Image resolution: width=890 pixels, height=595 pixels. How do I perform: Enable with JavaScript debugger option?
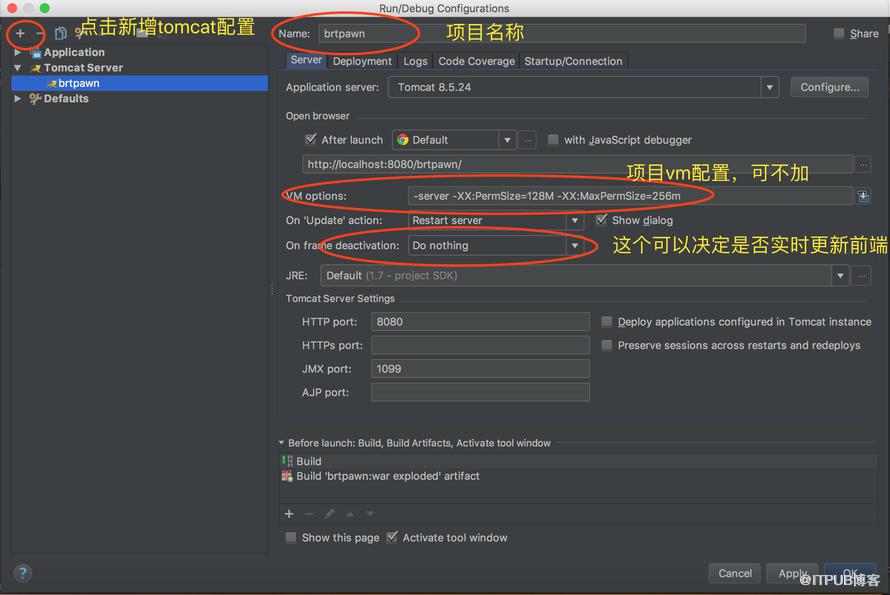(552, 140)
